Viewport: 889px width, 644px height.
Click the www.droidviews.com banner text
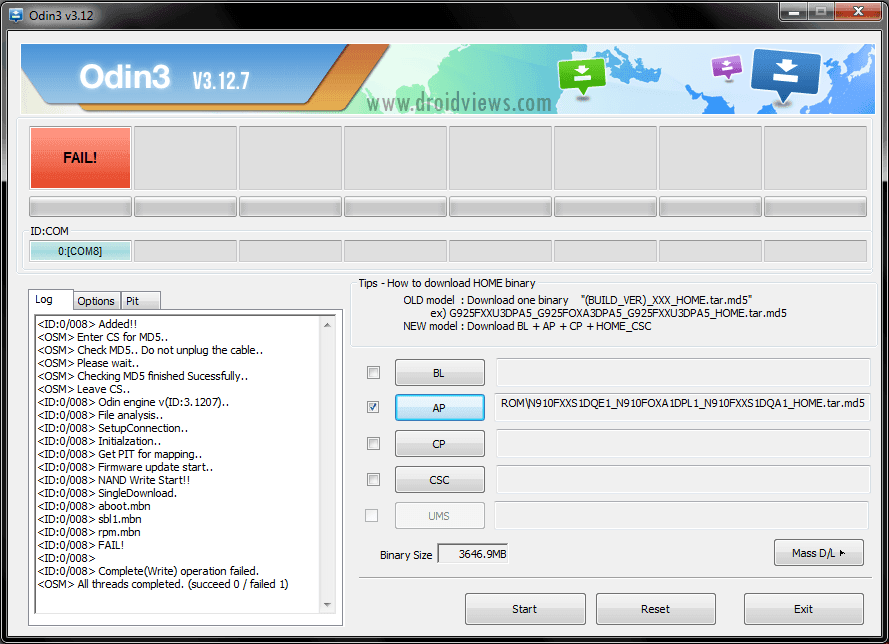pyautogui.click(x=459, y=103)
